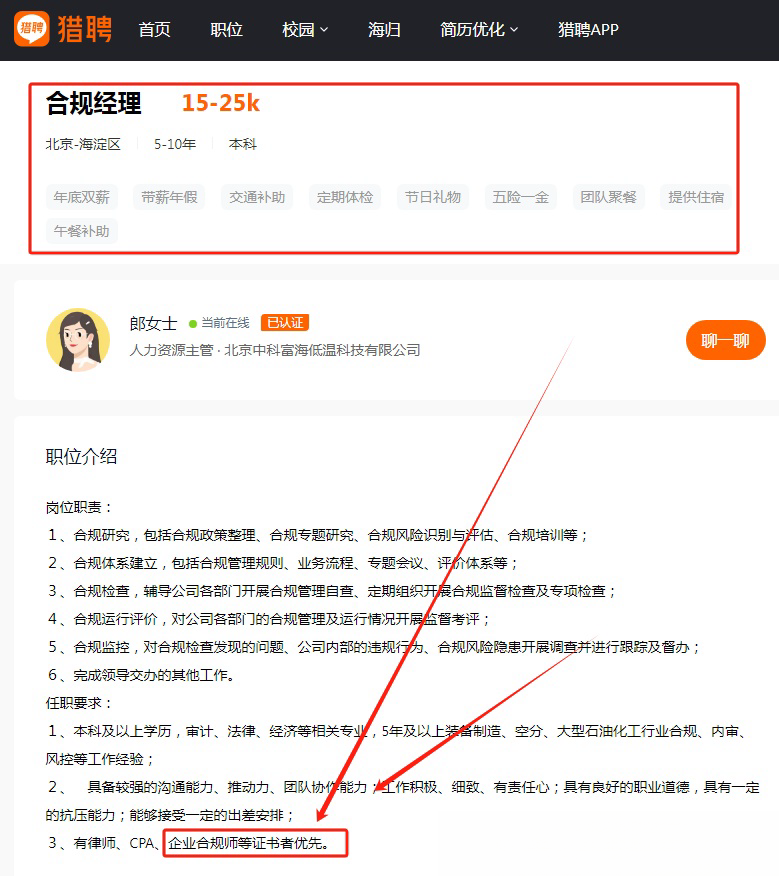Select the 带薪年假 benefit tag

(x=169, y=197)
